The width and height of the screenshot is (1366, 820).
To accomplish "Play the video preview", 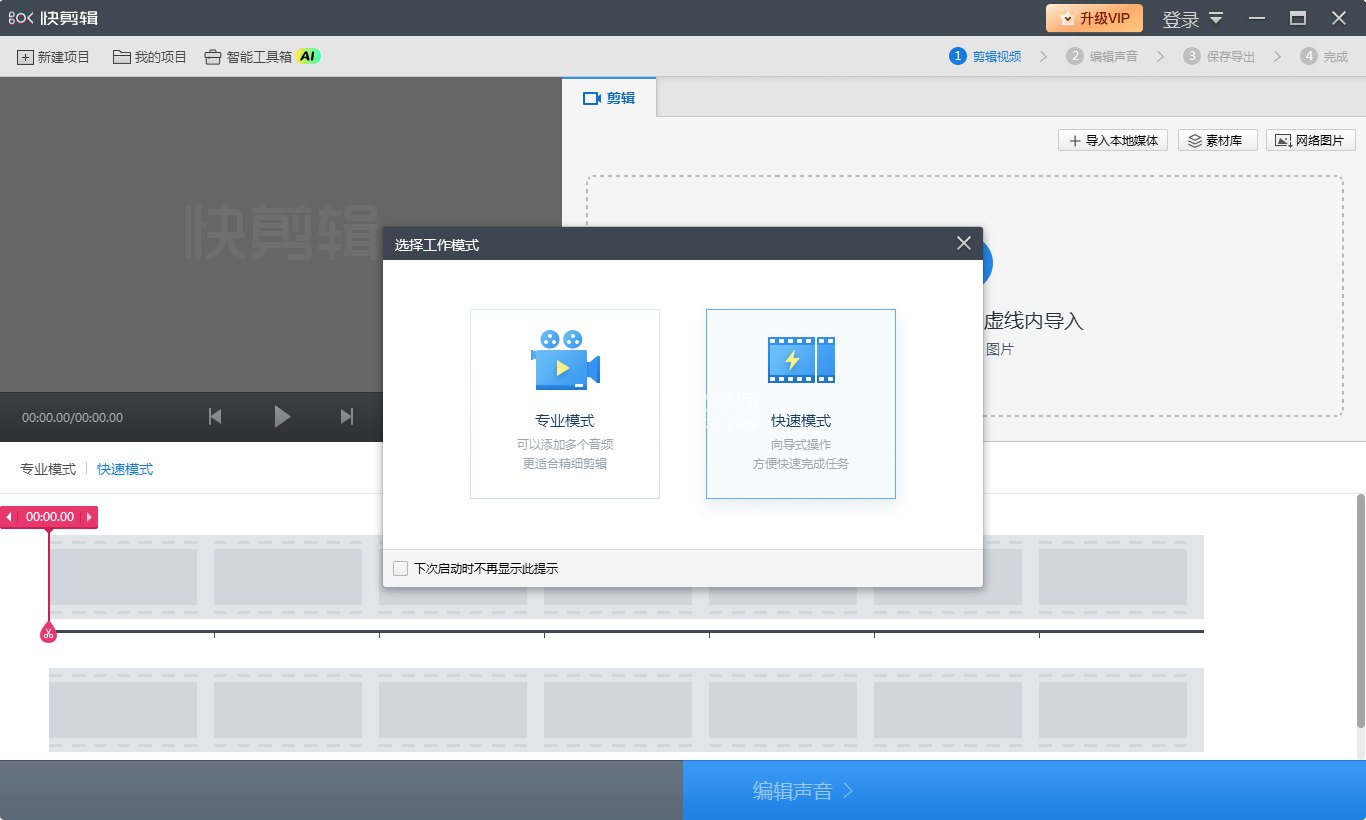I will (282, 417).
